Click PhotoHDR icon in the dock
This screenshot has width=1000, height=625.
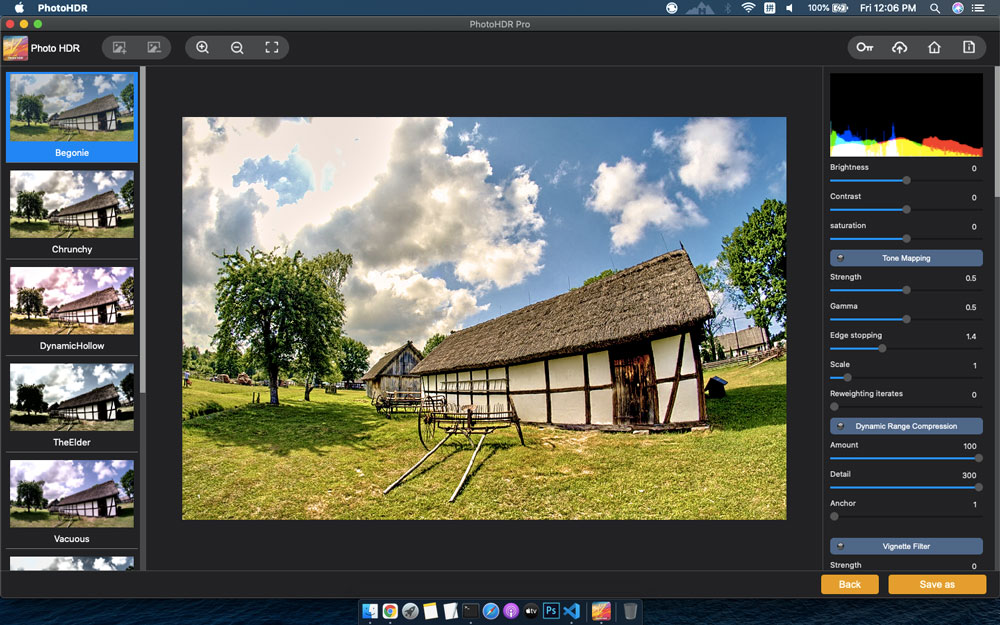pyautogui.click(x=601, y=611)
